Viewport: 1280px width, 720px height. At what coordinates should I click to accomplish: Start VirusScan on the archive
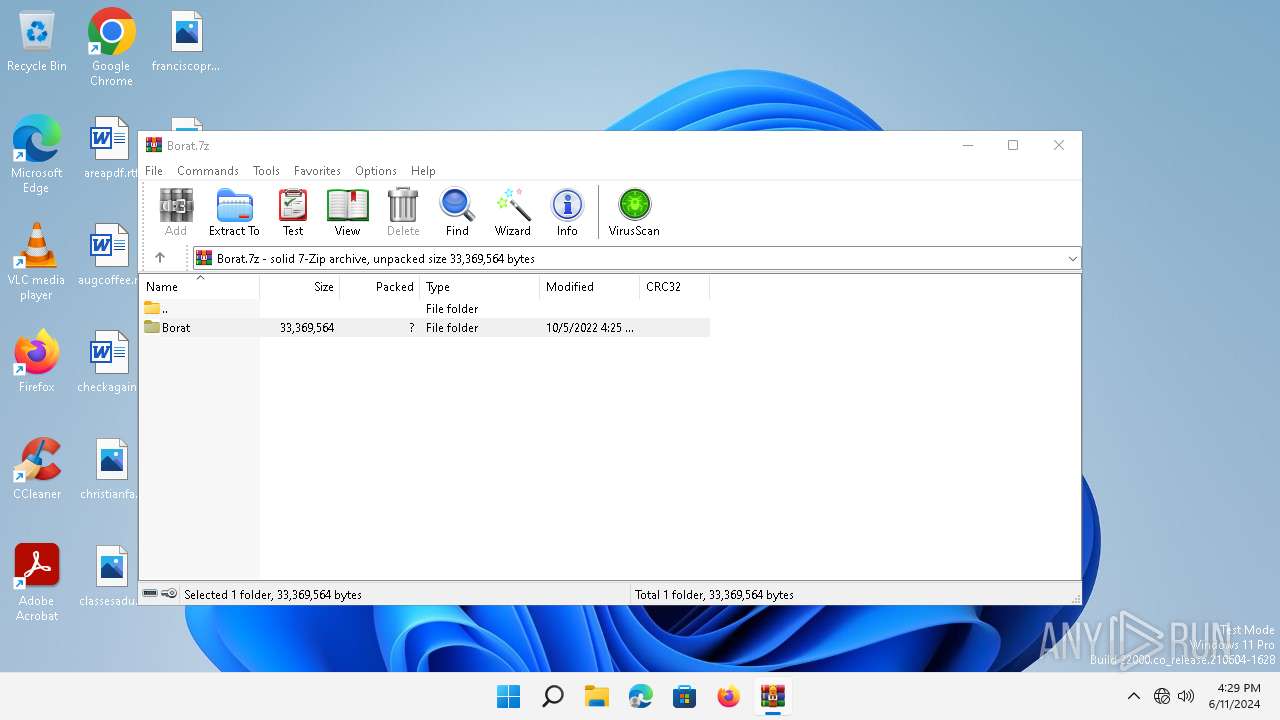[x=634, y=212]
